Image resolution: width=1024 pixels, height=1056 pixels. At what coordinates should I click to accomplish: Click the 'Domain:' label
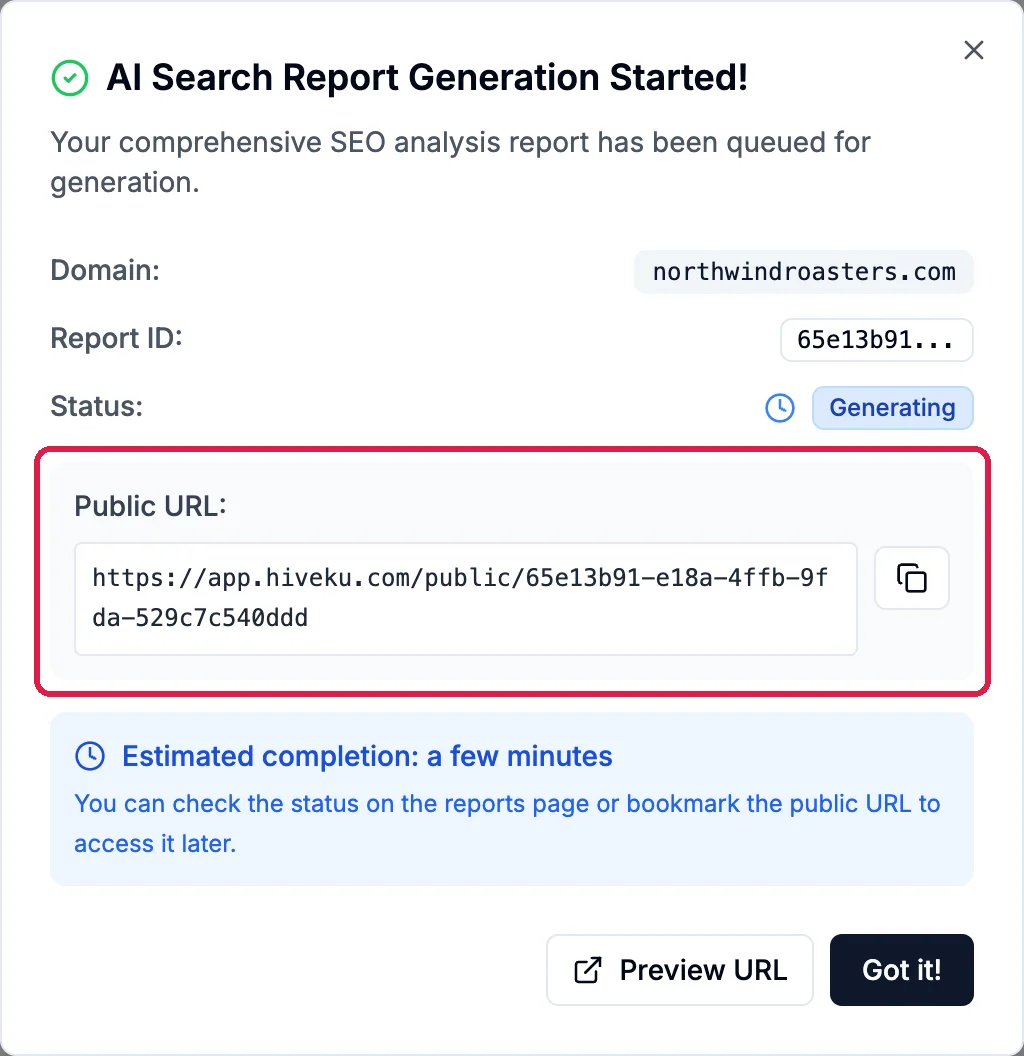pos(105,270)
